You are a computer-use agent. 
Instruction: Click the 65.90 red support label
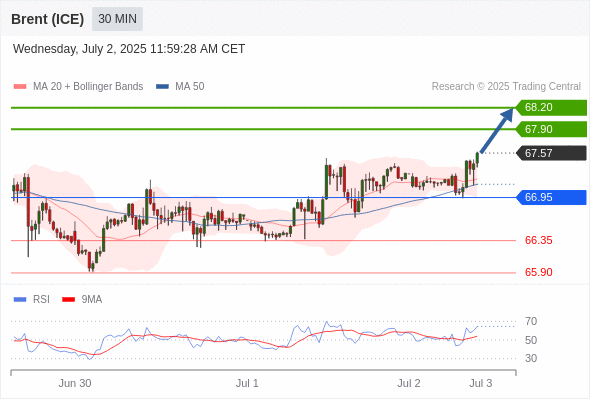[538, 272]
